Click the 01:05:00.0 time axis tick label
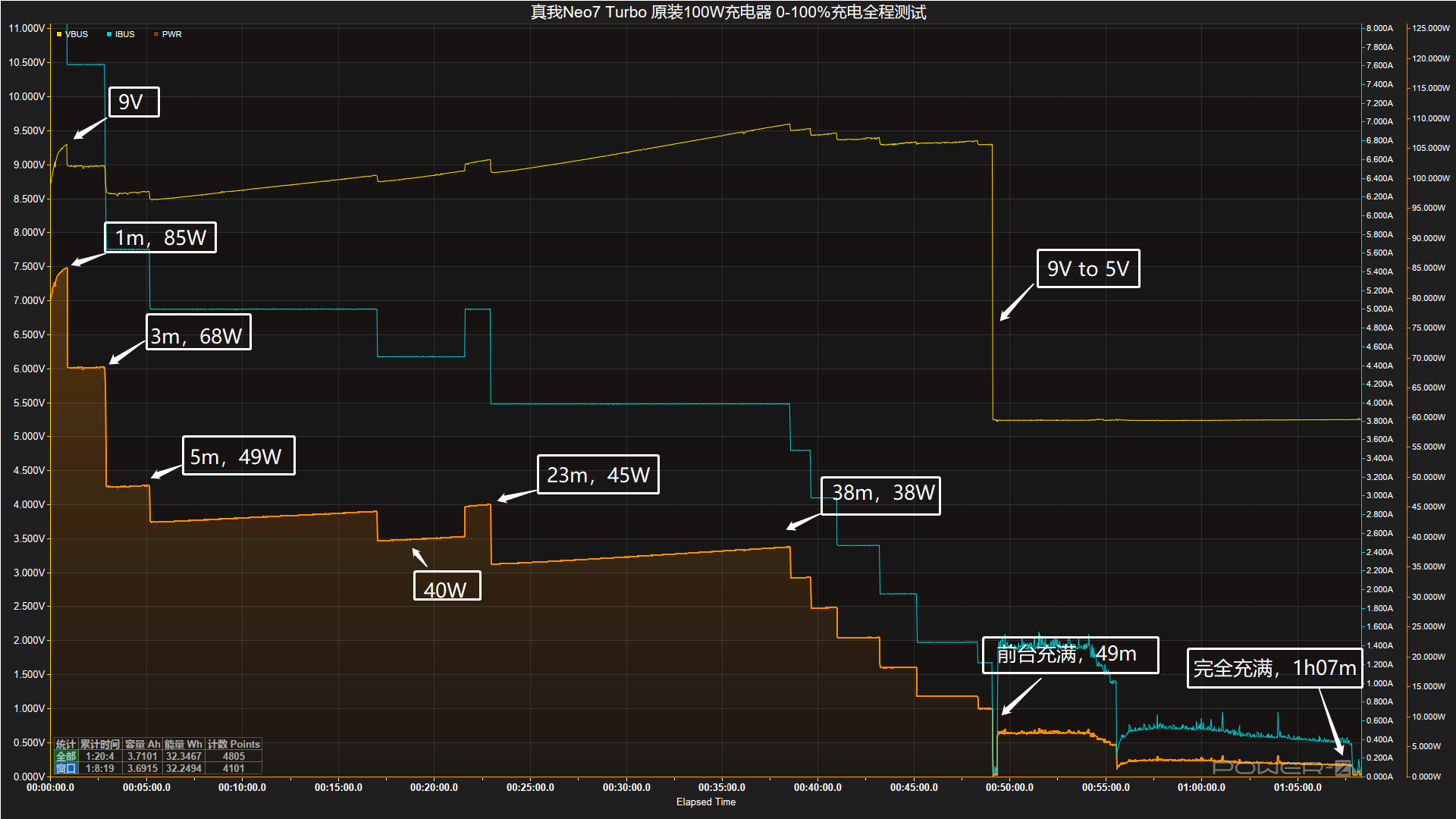 (1298, 788)
